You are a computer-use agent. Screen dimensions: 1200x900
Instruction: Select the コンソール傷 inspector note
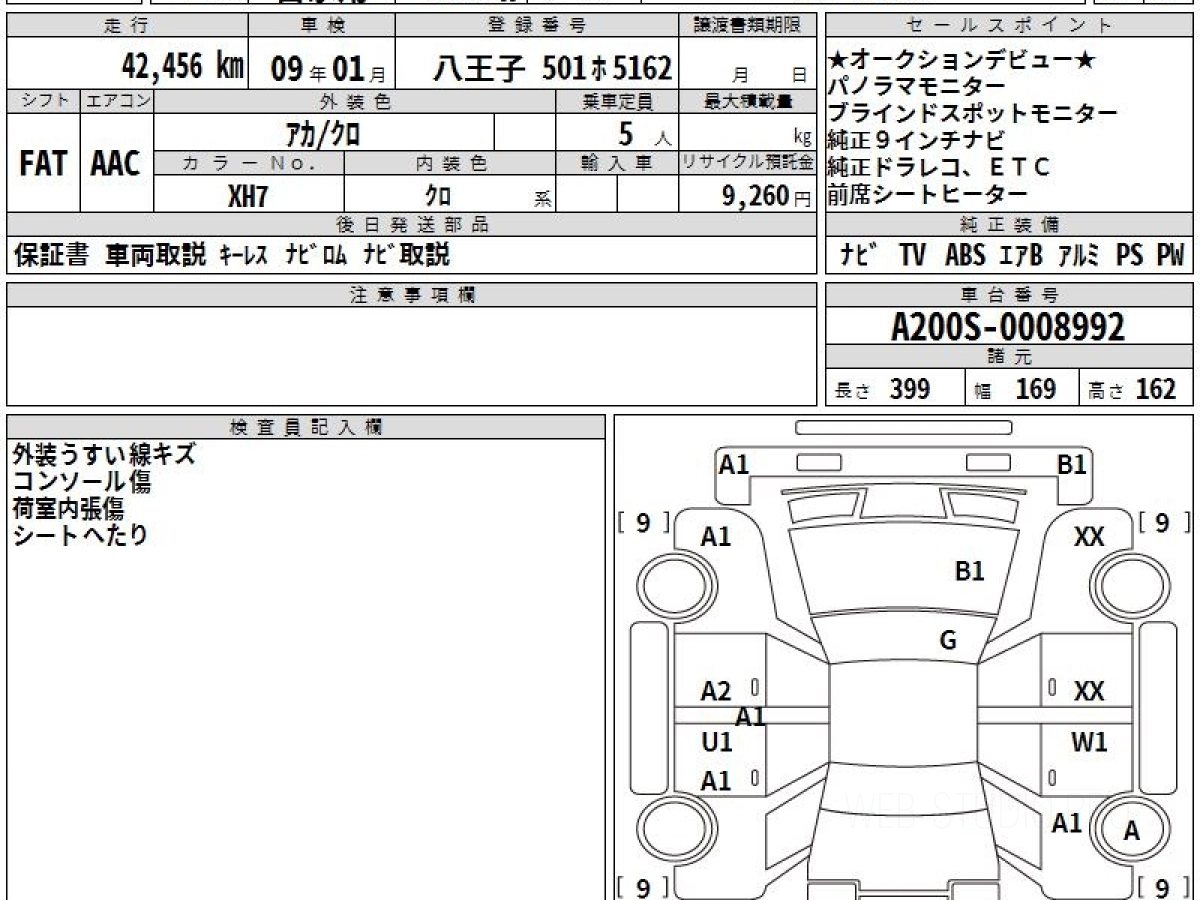click(82, 482)
